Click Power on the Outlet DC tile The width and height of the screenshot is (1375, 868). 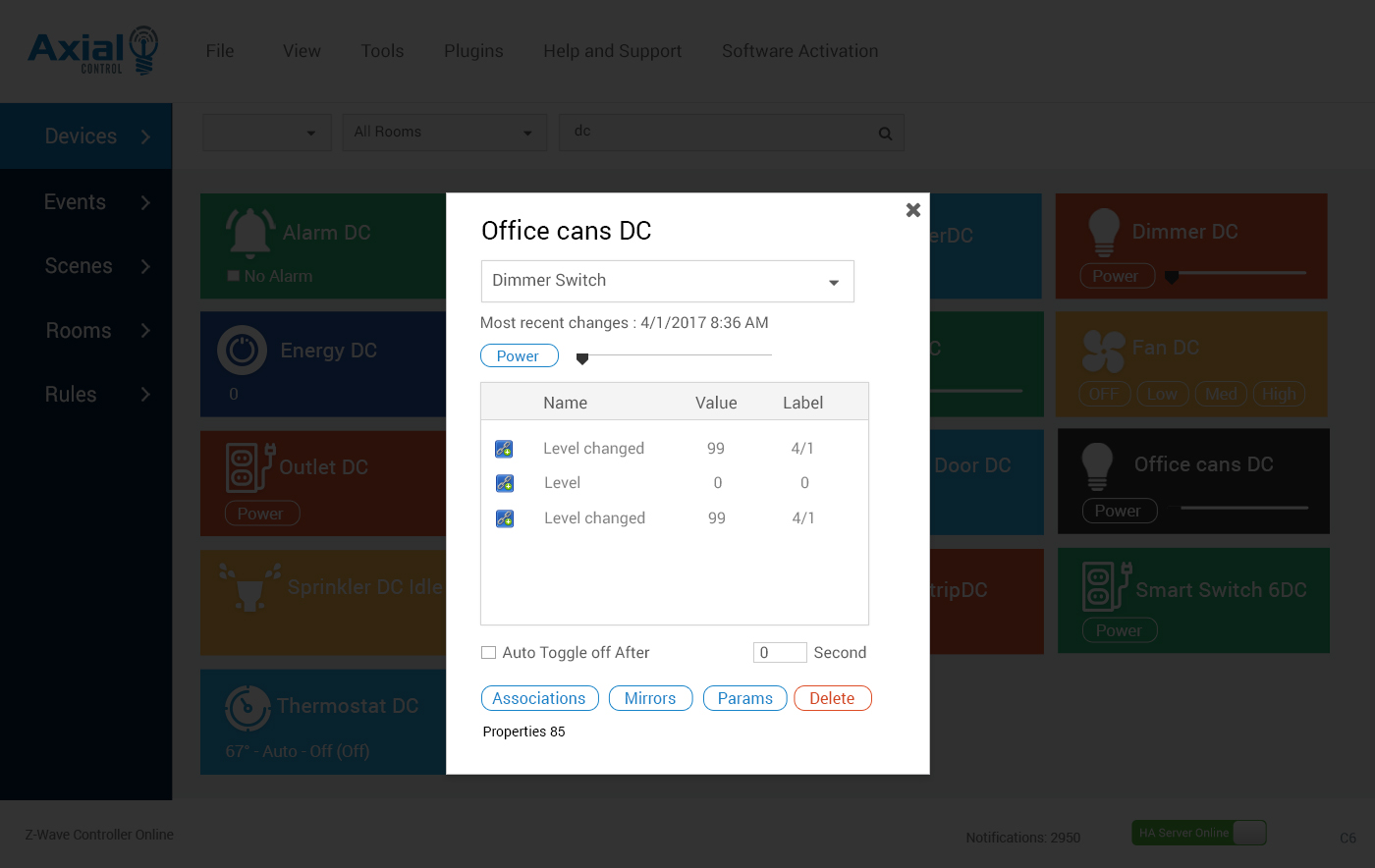tap(261, 514)
